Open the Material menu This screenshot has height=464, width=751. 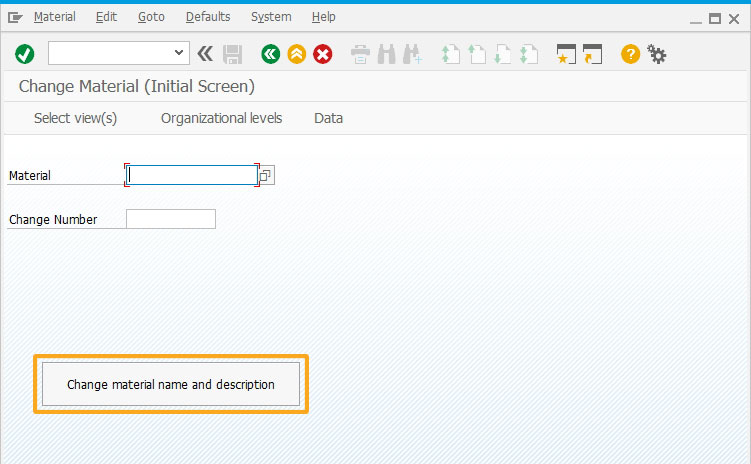coord(55,17)
